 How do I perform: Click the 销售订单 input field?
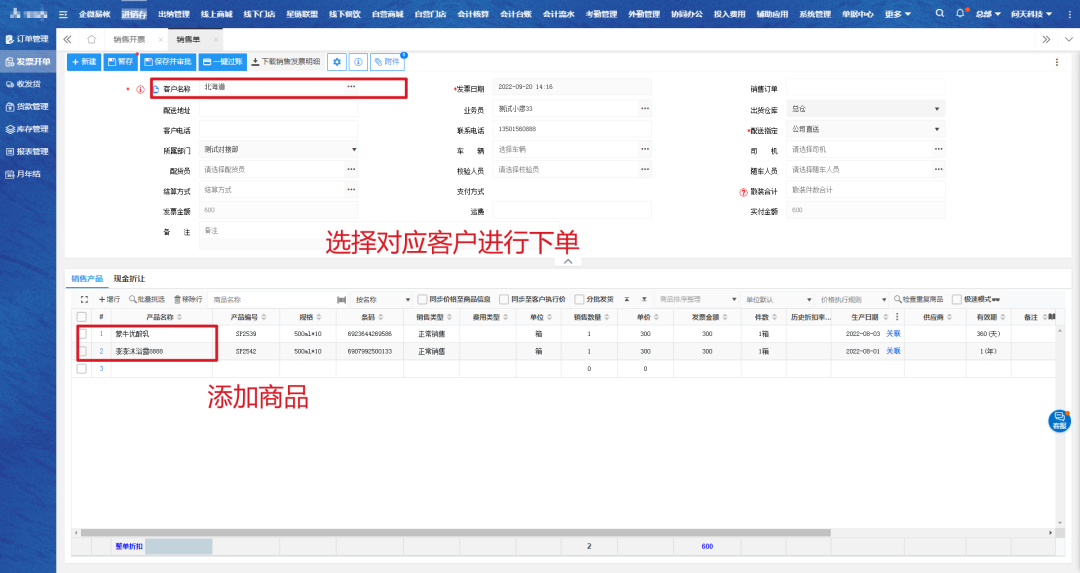[x=865, y=88]
